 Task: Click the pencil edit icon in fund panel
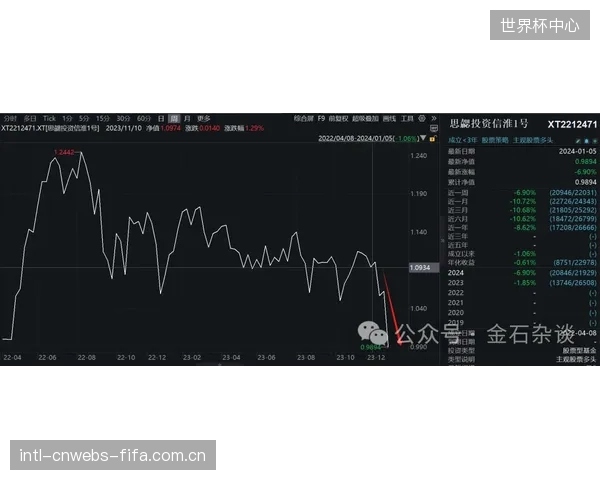pyautogui.click(x=578, y=141)
